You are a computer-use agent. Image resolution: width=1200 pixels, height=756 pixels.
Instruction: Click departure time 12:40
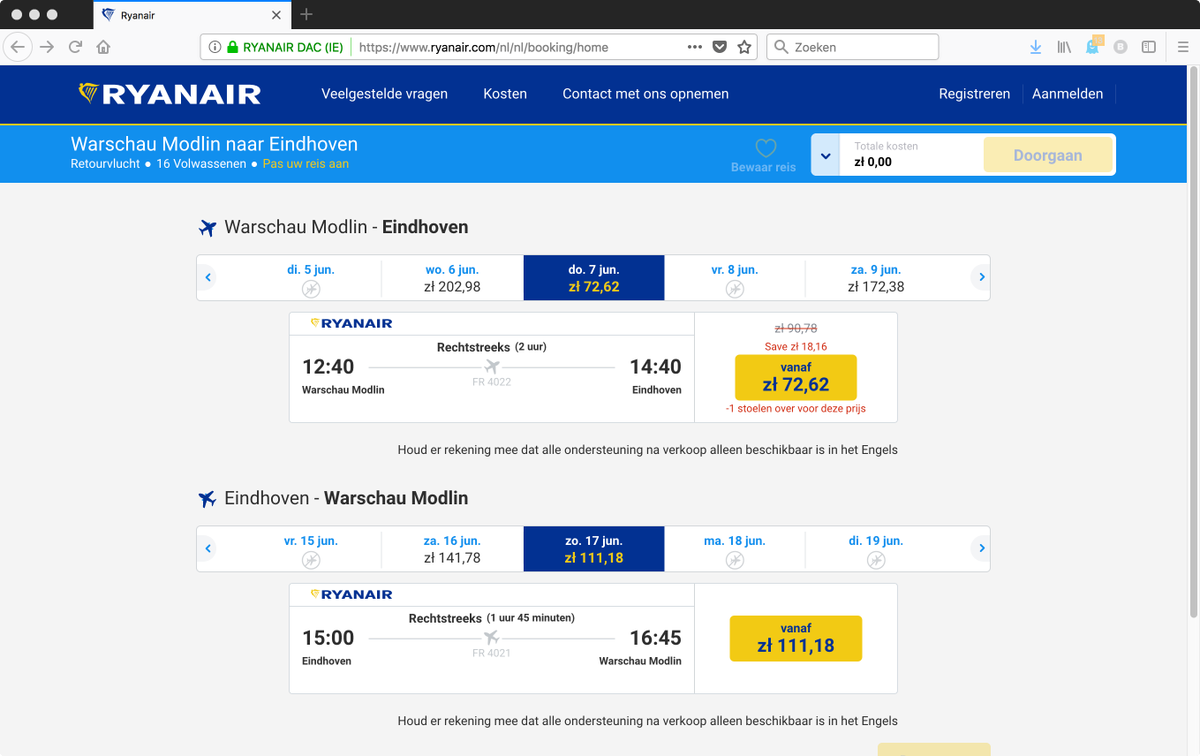click(x=328, y=367)
